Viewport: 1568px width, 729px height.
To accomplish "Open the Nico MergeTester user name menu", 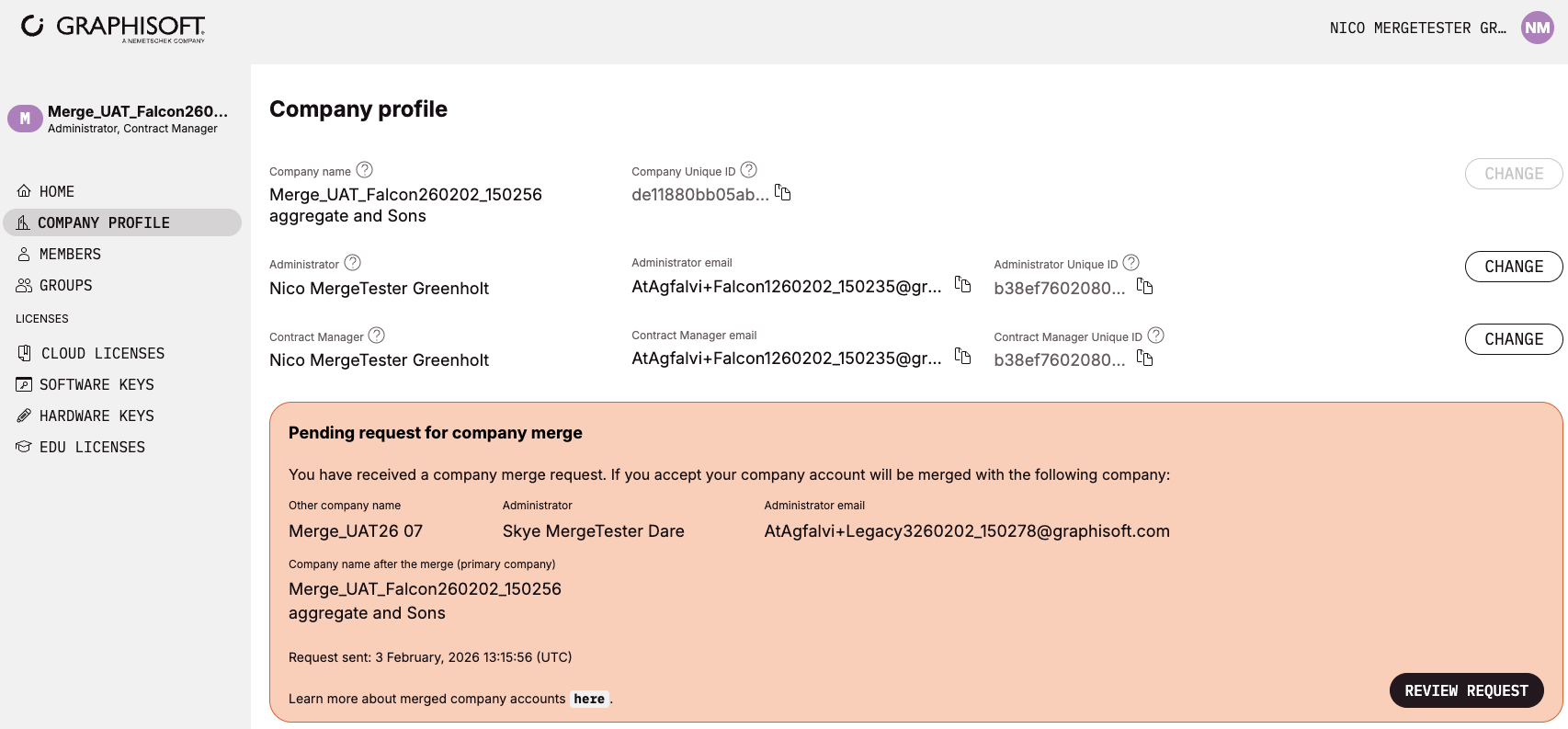I will (x=1417, y=28).
